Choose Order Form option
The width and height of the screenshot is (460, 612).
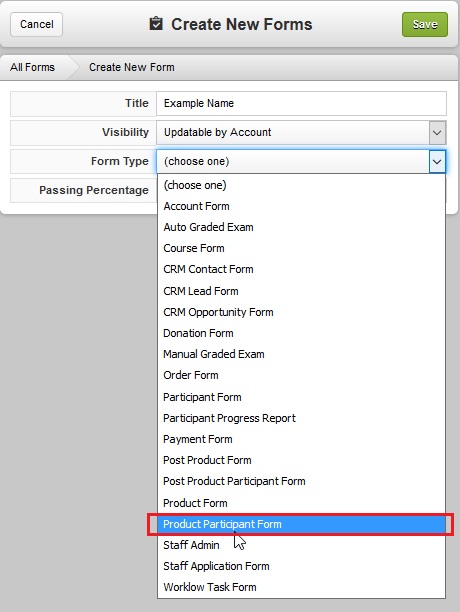301,375
